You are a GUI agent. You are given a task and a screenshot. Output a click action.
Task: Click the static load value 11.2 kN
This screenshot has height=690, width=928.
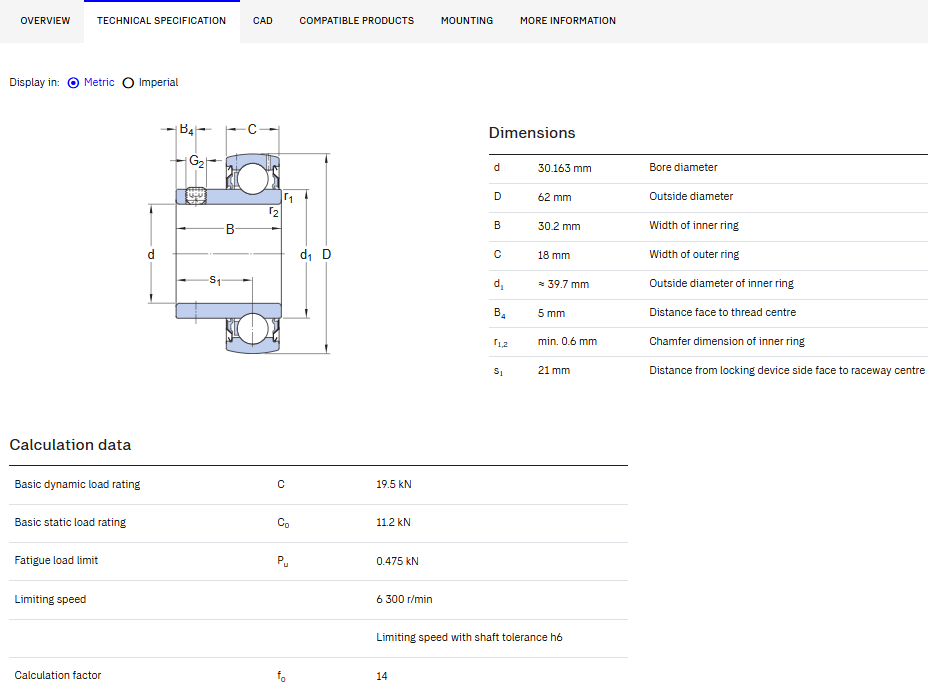point(393,523)
